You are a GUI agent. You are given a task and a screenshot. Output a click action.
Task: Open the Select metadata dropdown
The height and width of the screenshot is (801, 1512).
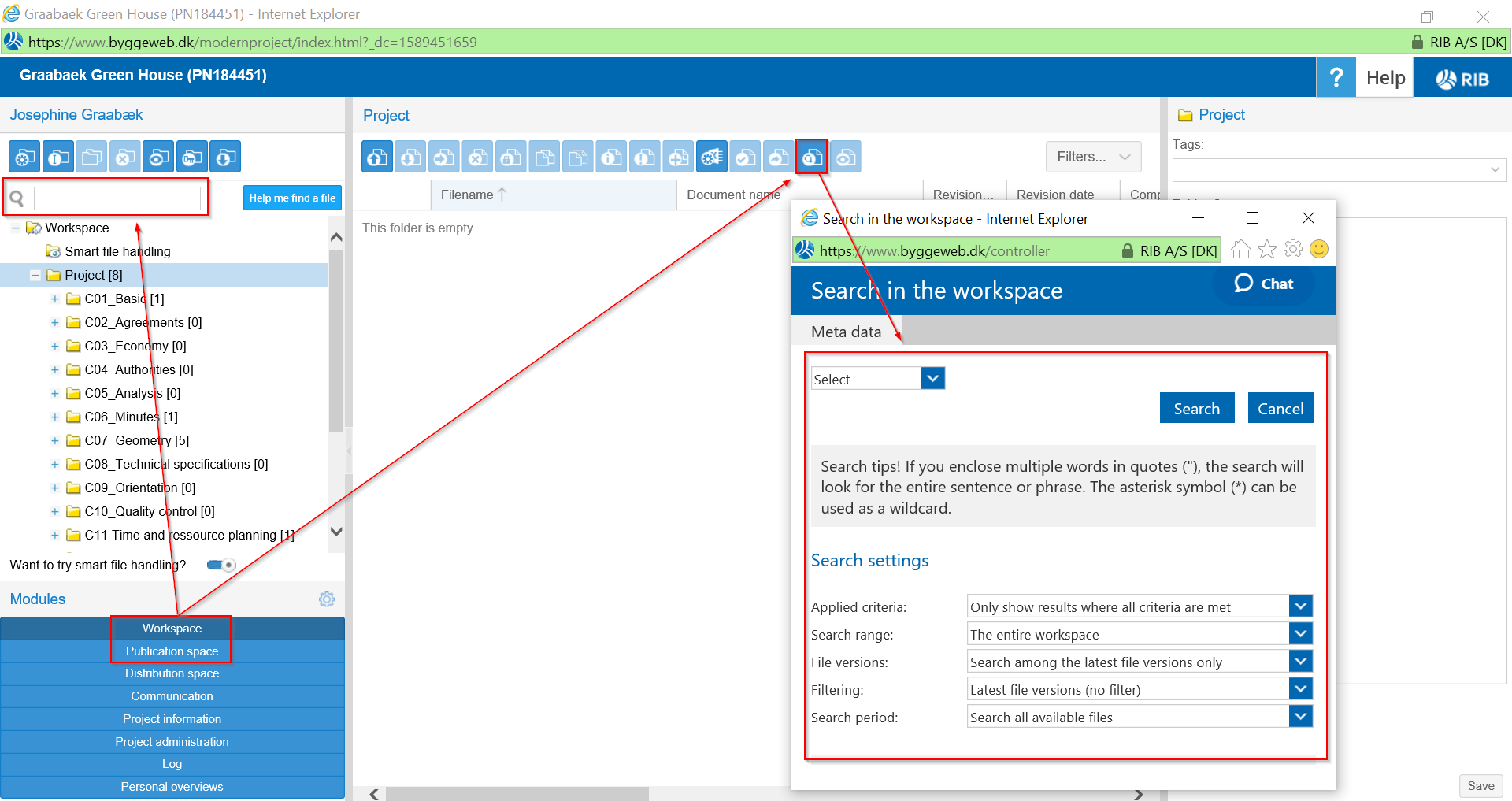click(x=932, y=379)
